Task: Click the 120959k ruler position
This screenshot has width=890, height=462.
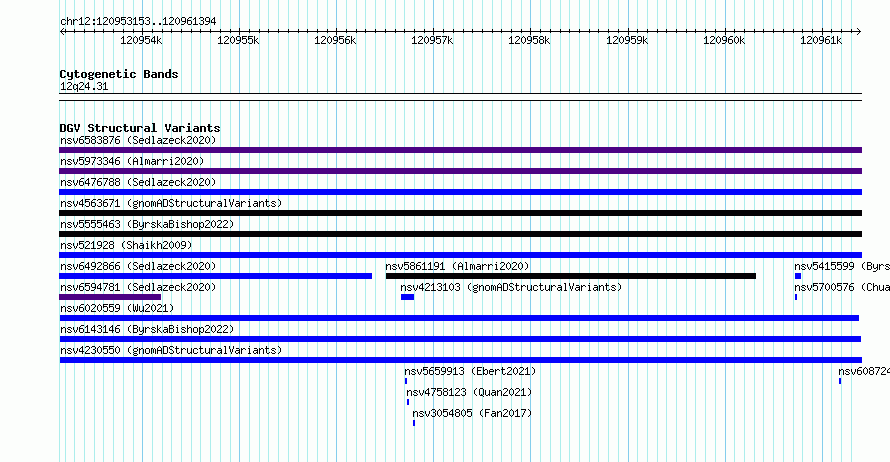Action: (627, 40)
